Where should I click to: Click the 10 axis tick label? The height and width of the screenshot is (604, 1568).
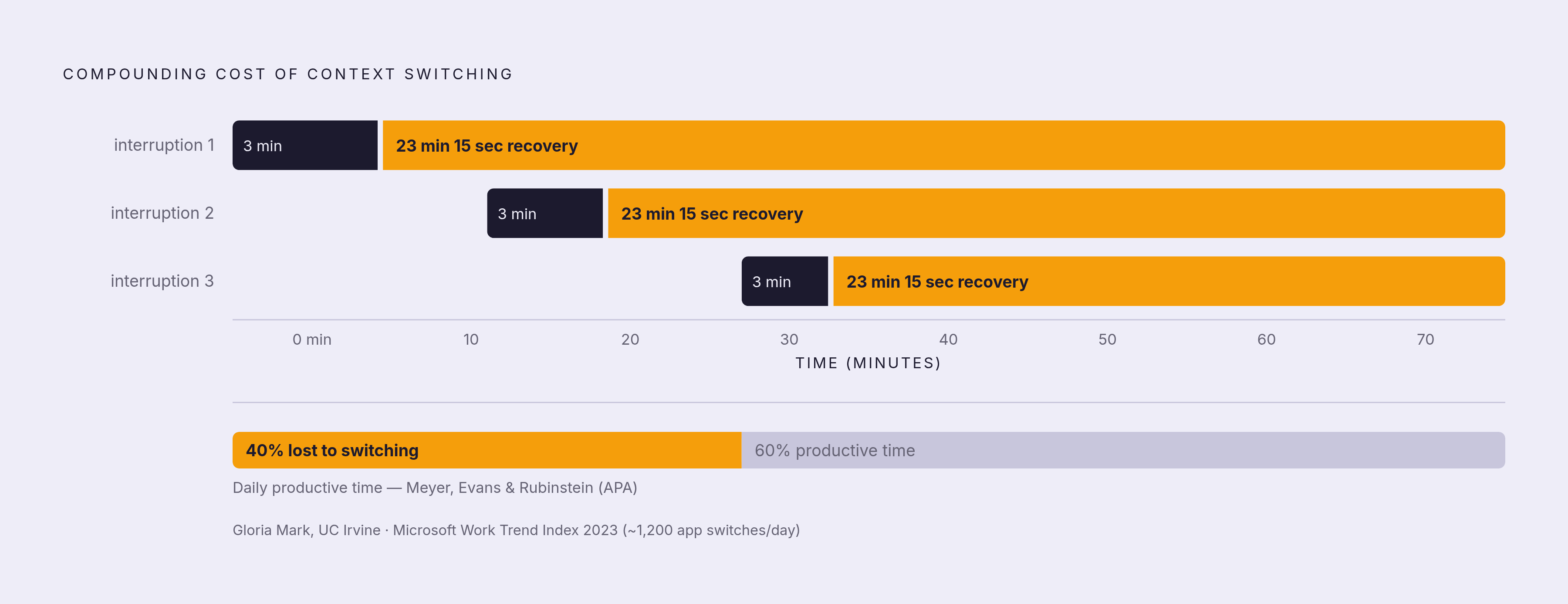[x=470, y=339]
